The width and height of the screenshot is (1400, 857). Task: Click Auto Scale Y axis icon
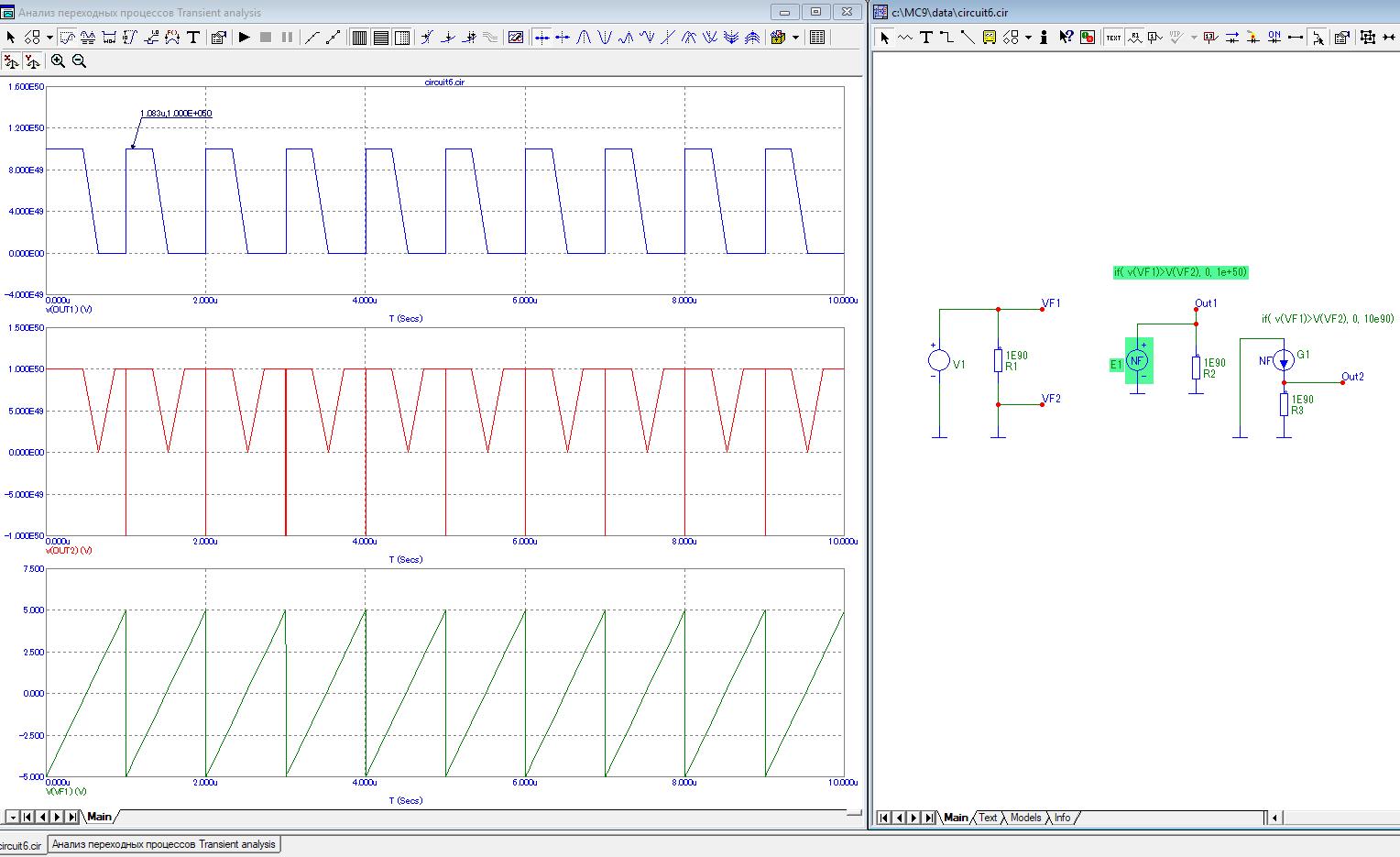tap(33, 61)
